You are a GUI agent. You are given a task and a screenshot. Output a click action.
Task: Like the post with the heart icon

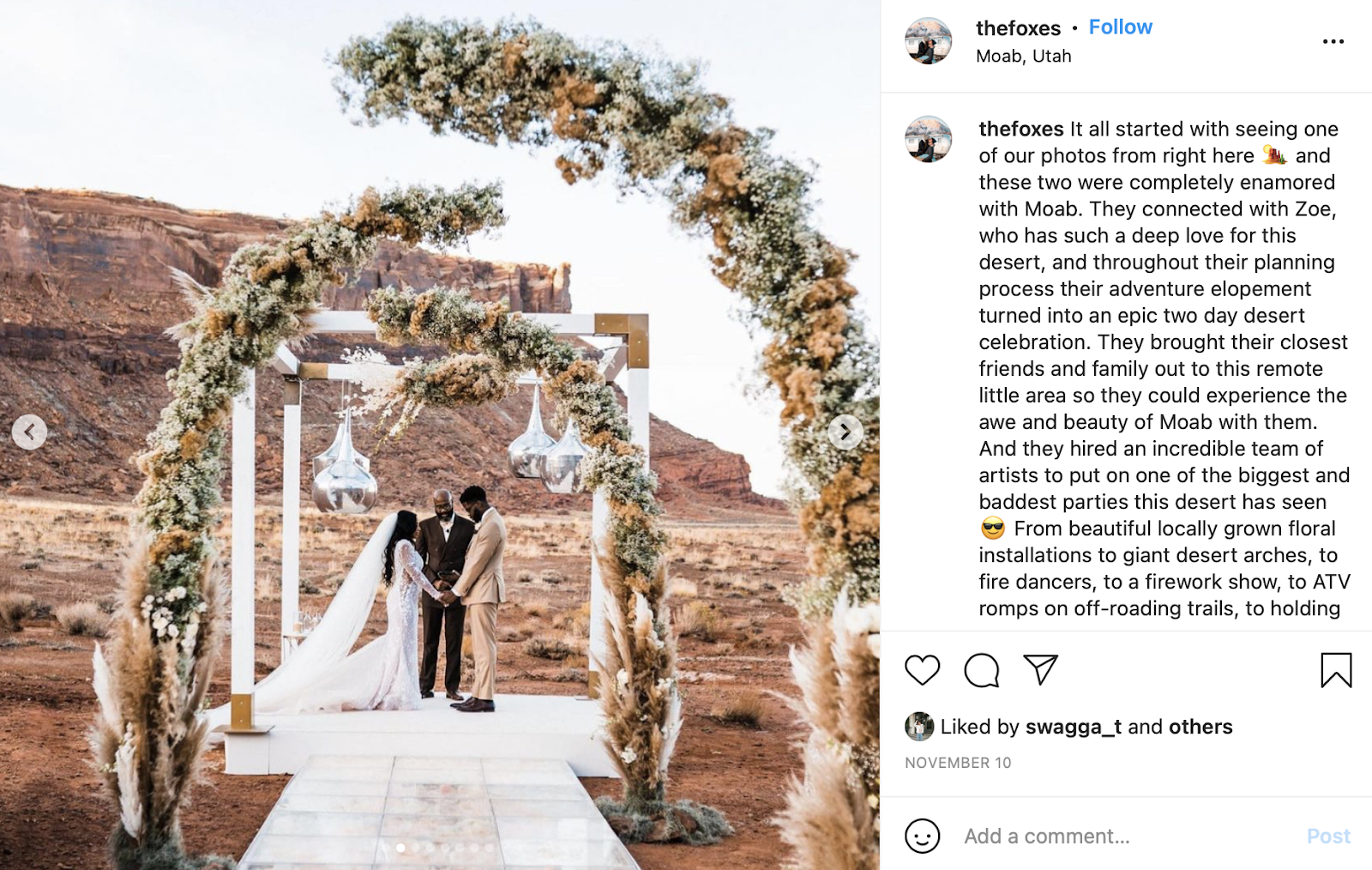click(923, 670)
